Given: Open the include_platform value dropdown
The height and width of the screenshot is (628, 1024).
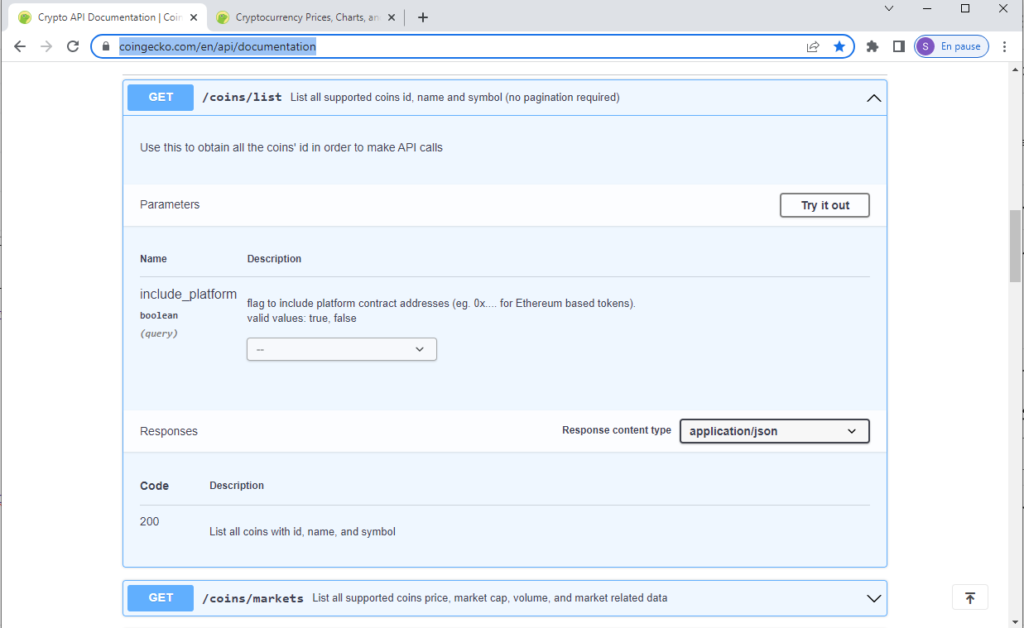Looking at the screenshot, I should (341, 349).
